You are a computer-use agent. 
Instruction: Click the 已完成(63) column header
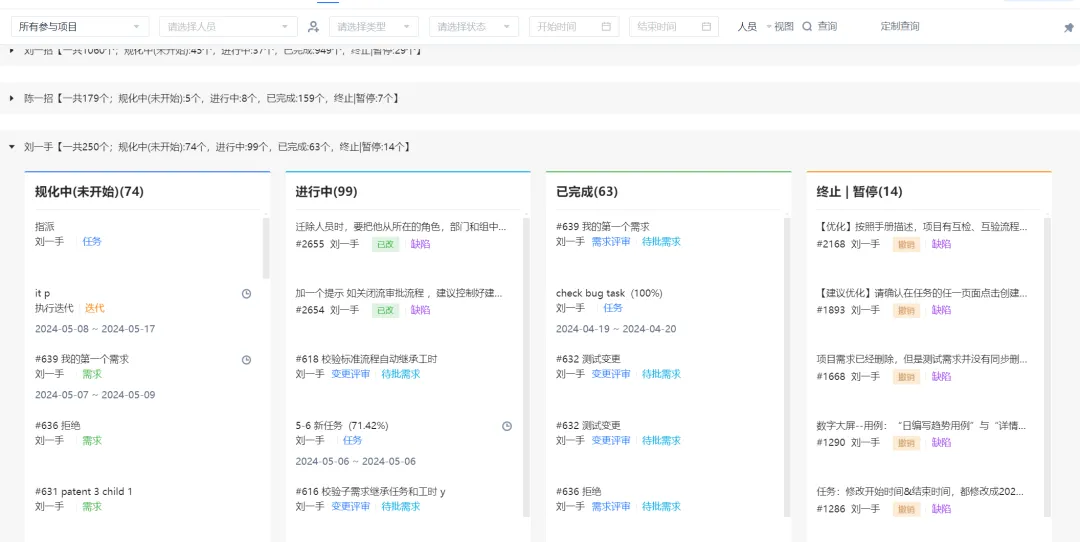point(586,191)
